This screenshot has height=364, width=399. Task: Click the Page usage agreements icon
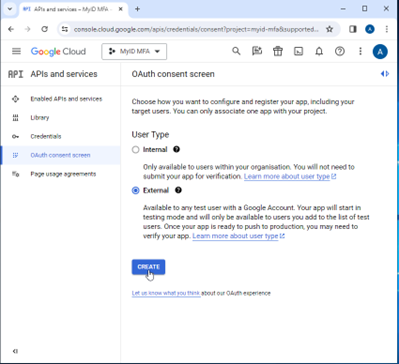pyautogui.click(x=15, y=174)
